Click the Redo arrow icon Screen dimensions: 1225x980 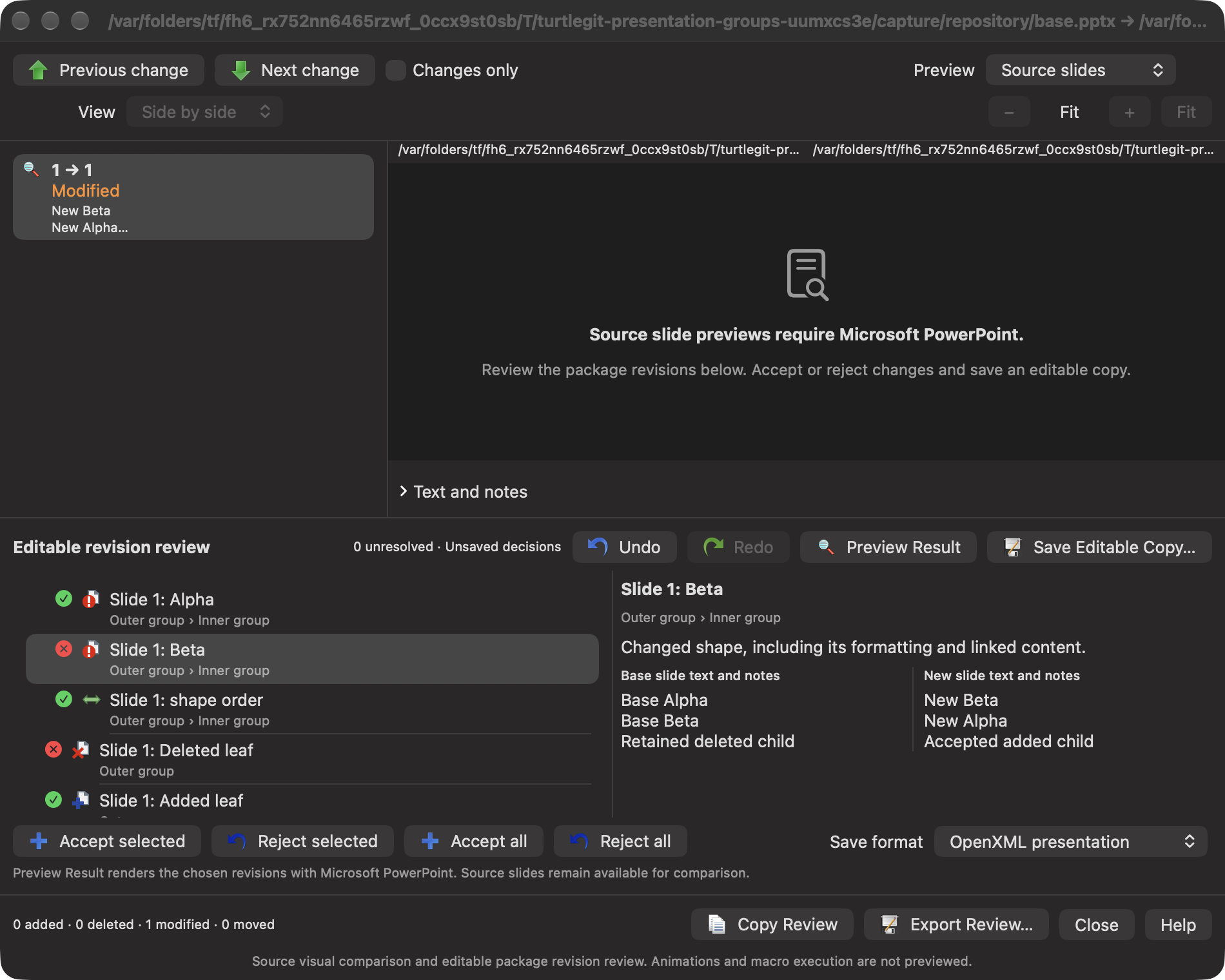coord(713,547)
